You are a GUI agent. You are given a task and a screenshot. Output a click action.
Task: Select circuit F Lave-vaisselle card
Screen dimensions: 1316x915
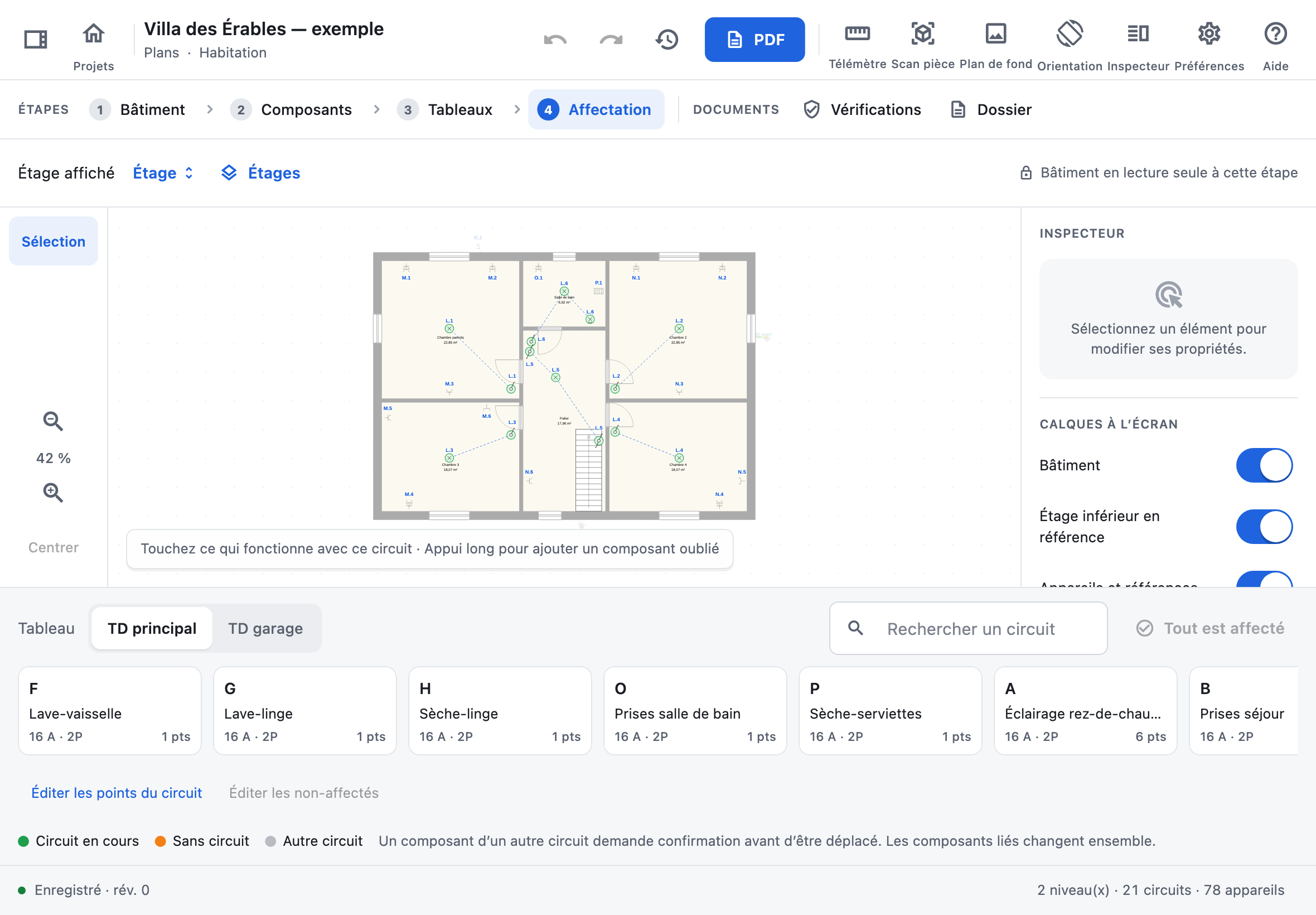tap(110, 711)
